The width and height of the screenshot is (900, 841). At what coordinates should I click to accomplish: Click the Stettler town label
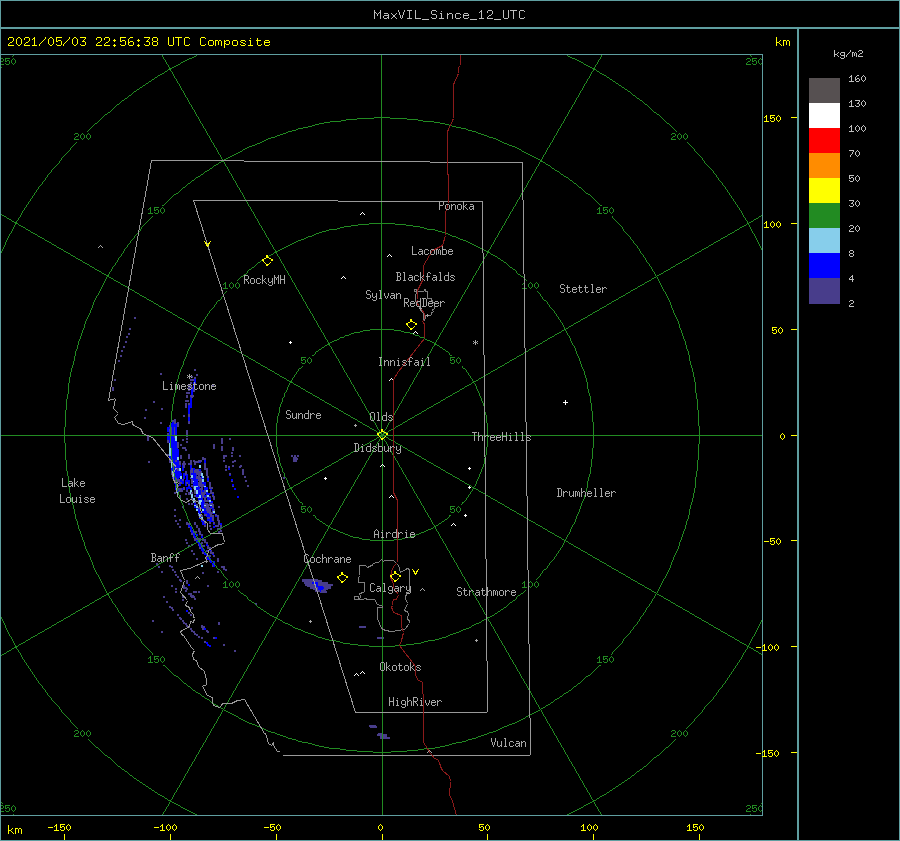583,289
